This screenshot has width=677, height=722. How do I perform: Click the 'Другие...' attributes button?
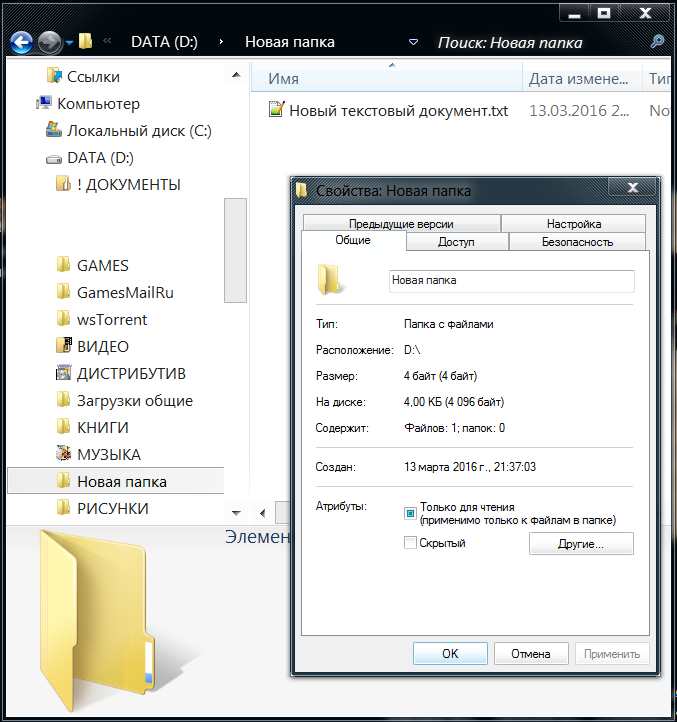point(580,544)
